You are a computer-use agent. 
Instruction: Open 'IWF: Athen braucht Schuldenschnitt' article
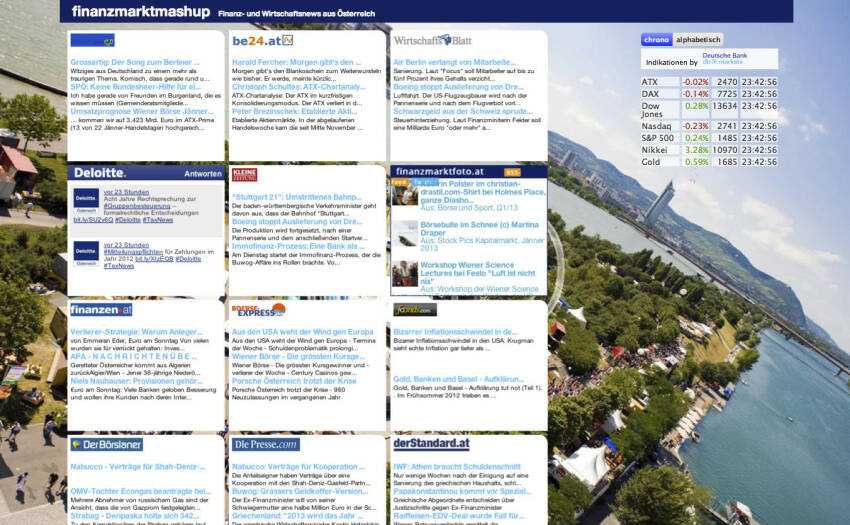pyautogui.click(x=456, y=466)
